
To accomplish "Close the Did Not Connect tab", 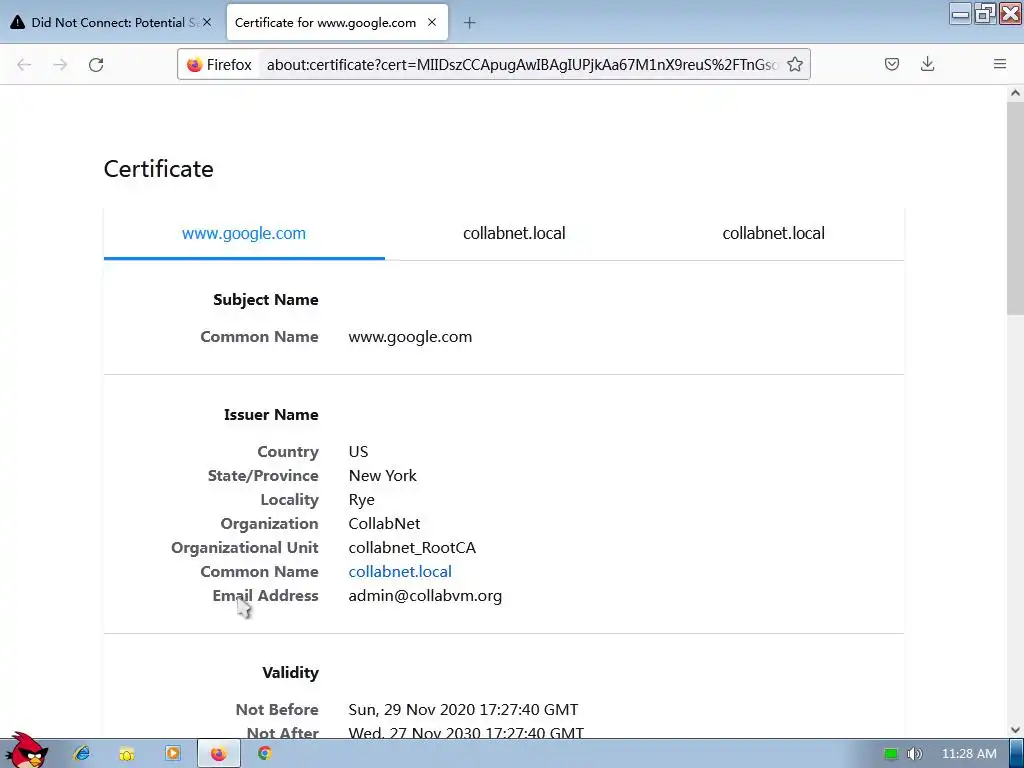I will click(x=207, y=22).
